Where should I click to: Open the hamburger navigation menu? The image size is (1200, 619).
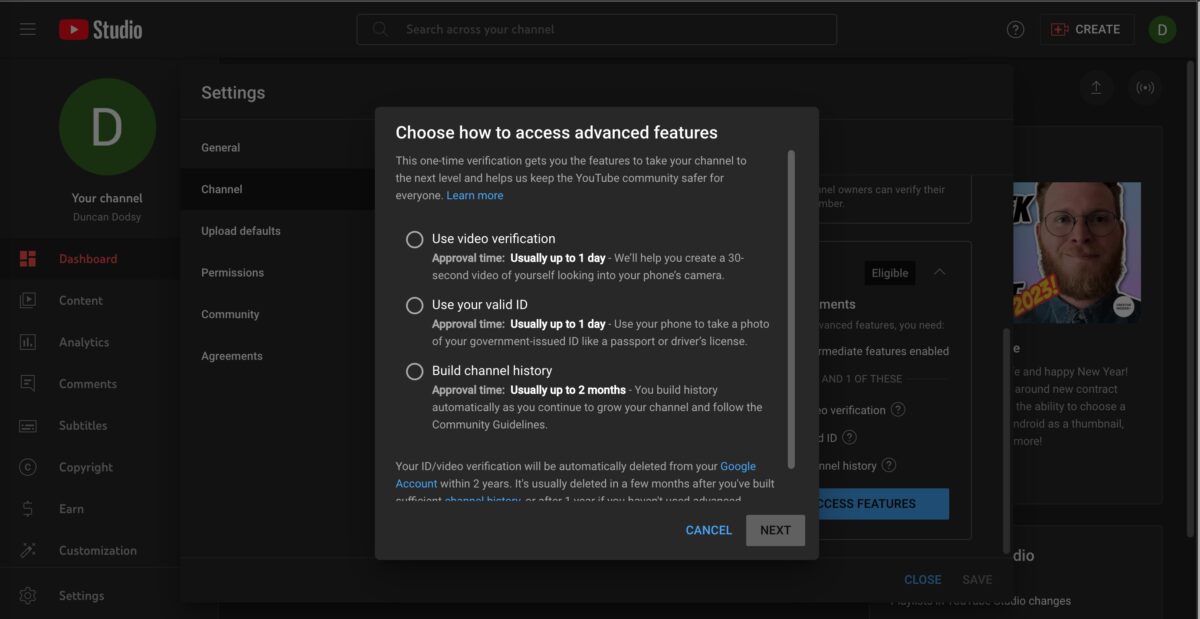[28, 29]
